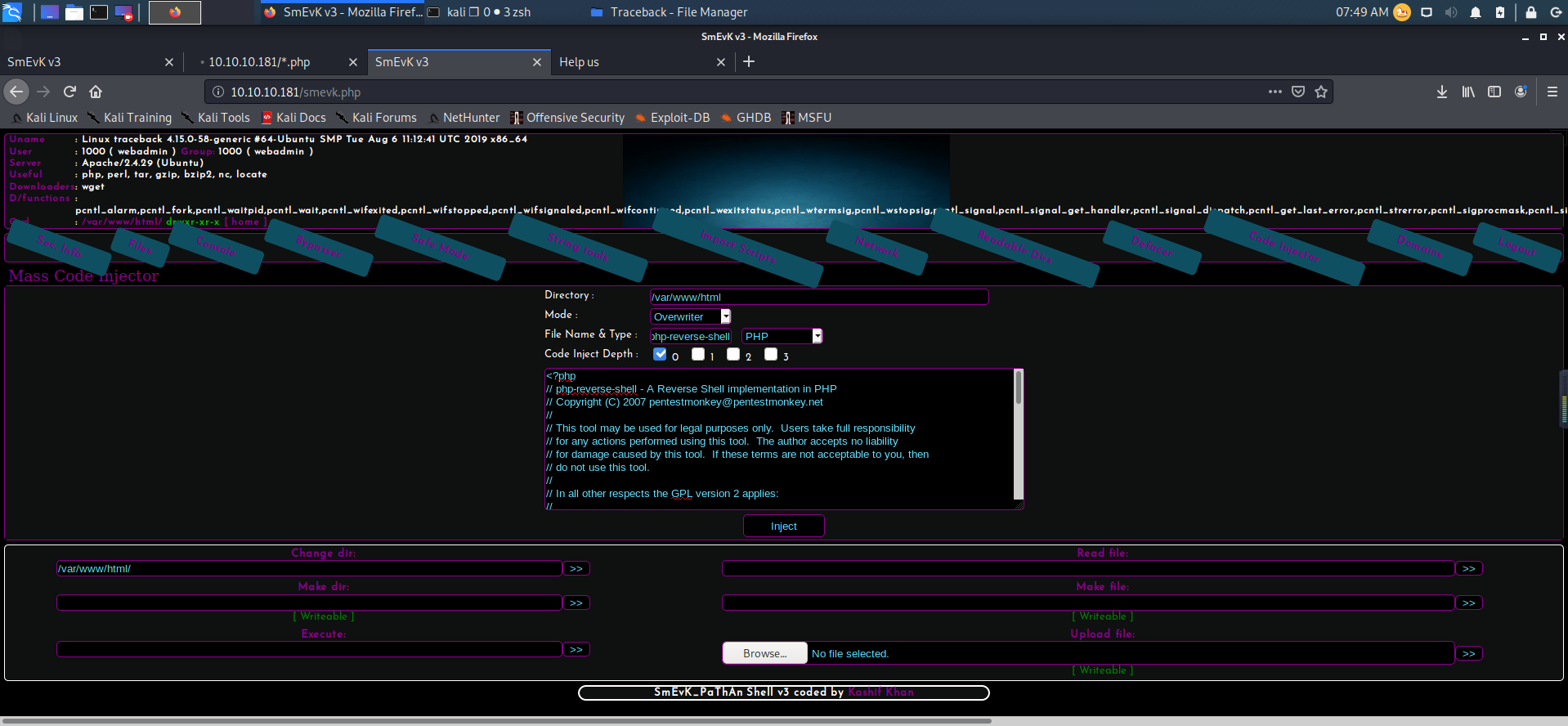Image resolution: width=1568 pixels, height=726 pixels.
Task: Toggle the Firefox sidebar view icon
Action: tap(1494, 92)
